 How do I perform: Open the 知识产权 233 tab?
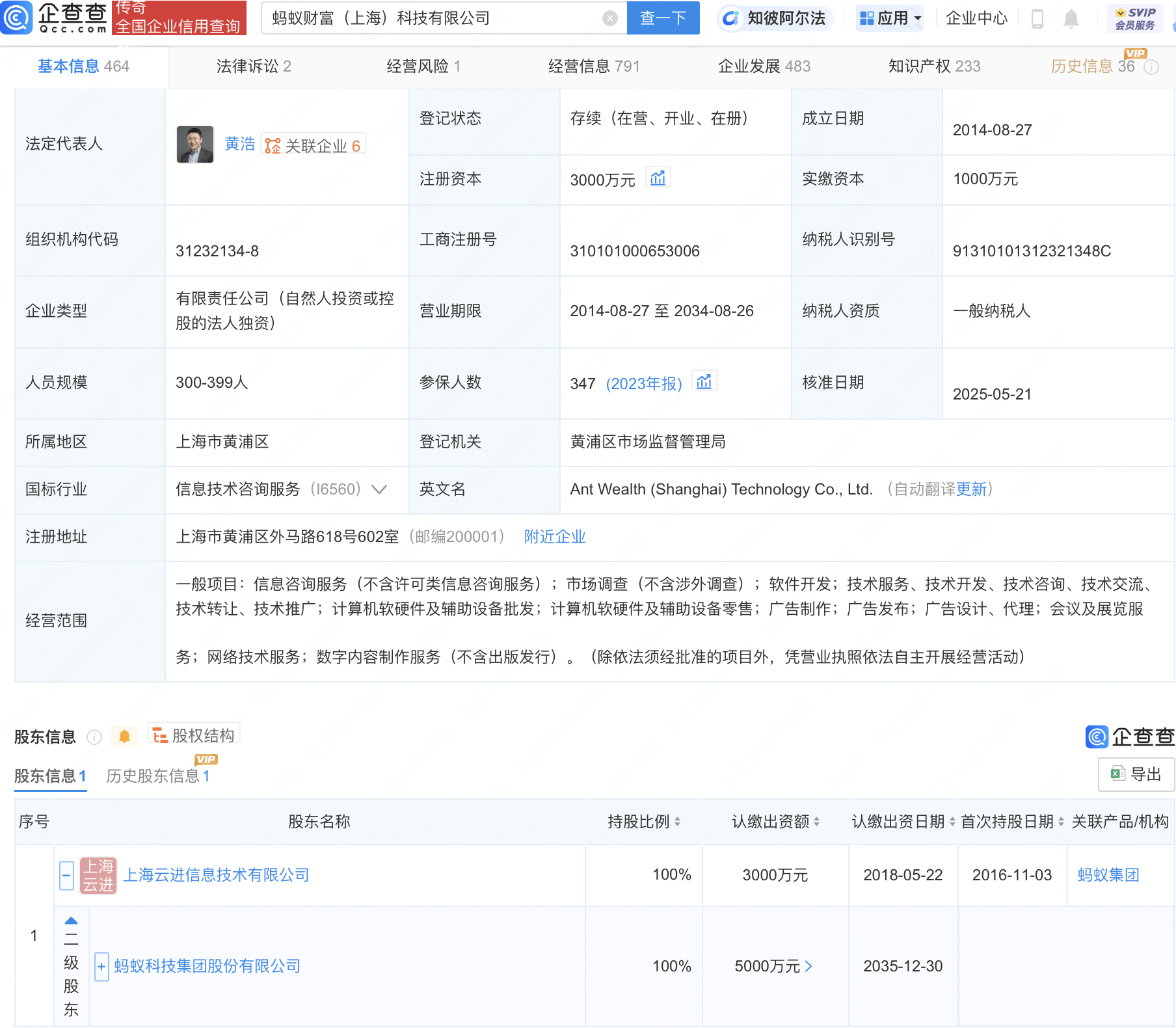tap(934, 66)
